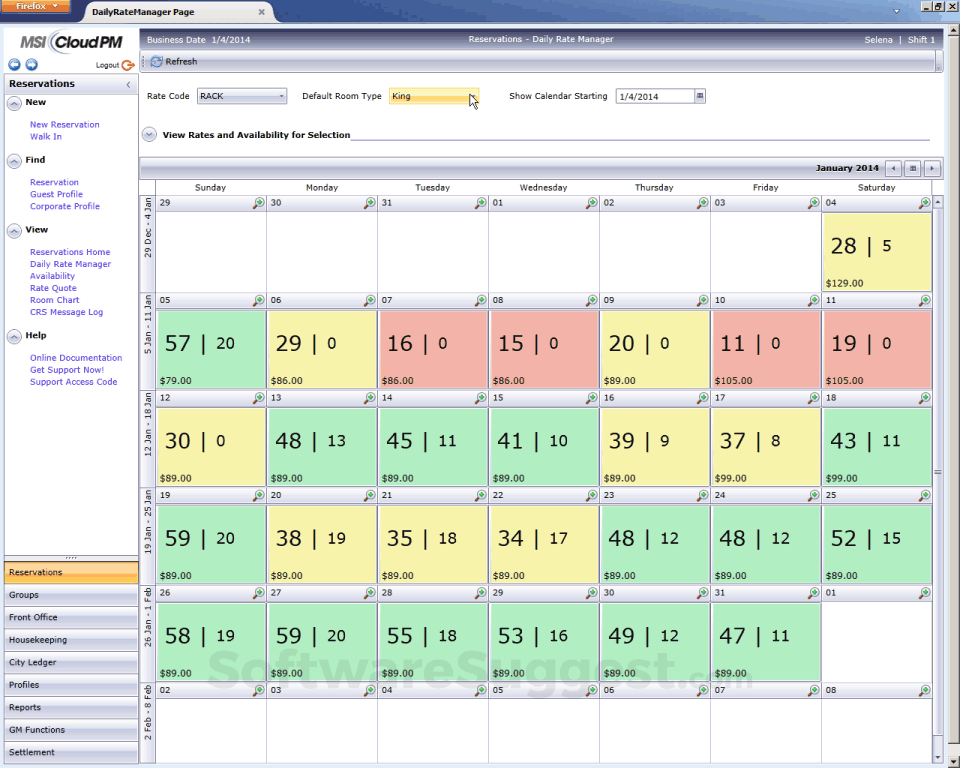Open the Guest Profile link
Image resolution: width=960 pixels, height=768 pixels.
(56, 194)
